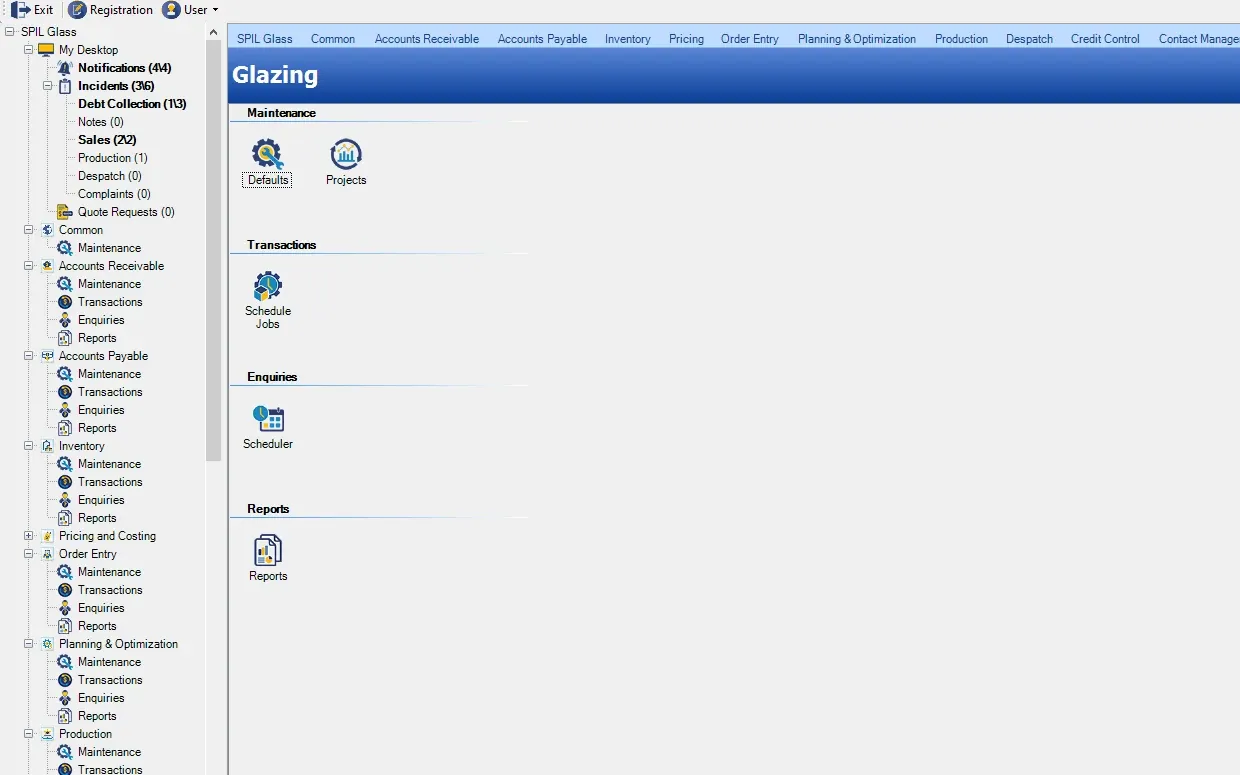This screenshot has height=775, width=1240.
Task: Open Transactions under Order Entry in tree
Action: point(110,590)
